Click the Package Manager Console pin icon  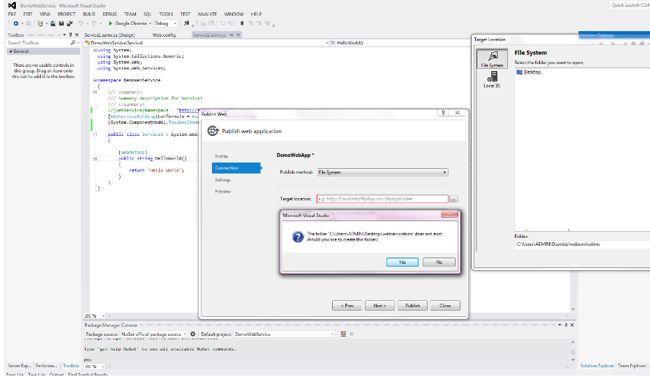pos(565,325)
